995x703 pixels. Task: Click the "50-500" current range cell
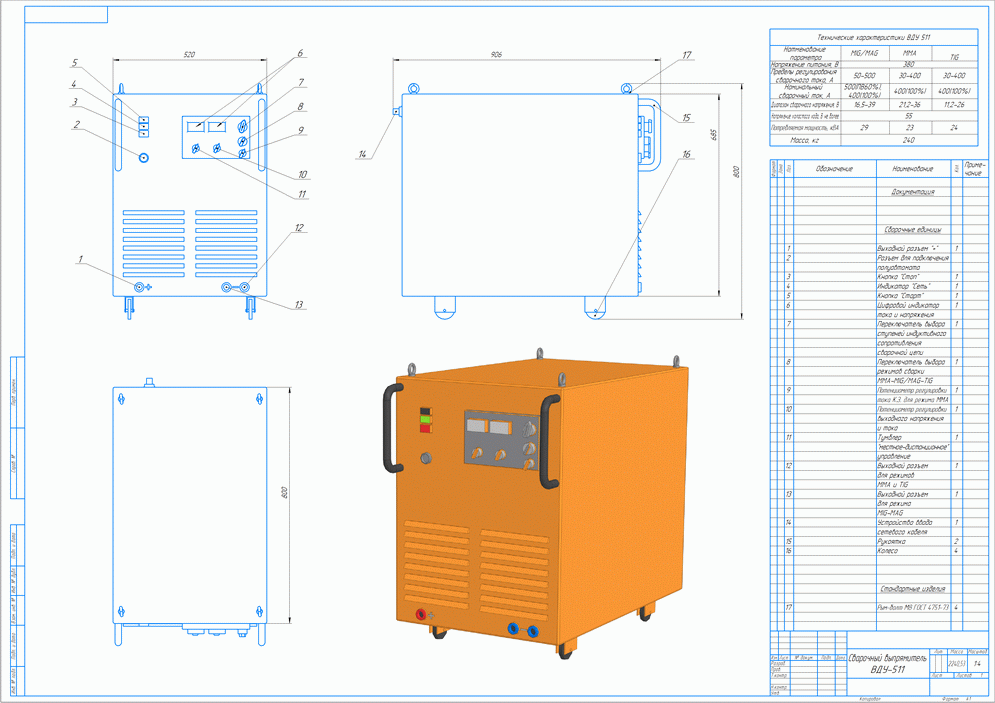864,76
